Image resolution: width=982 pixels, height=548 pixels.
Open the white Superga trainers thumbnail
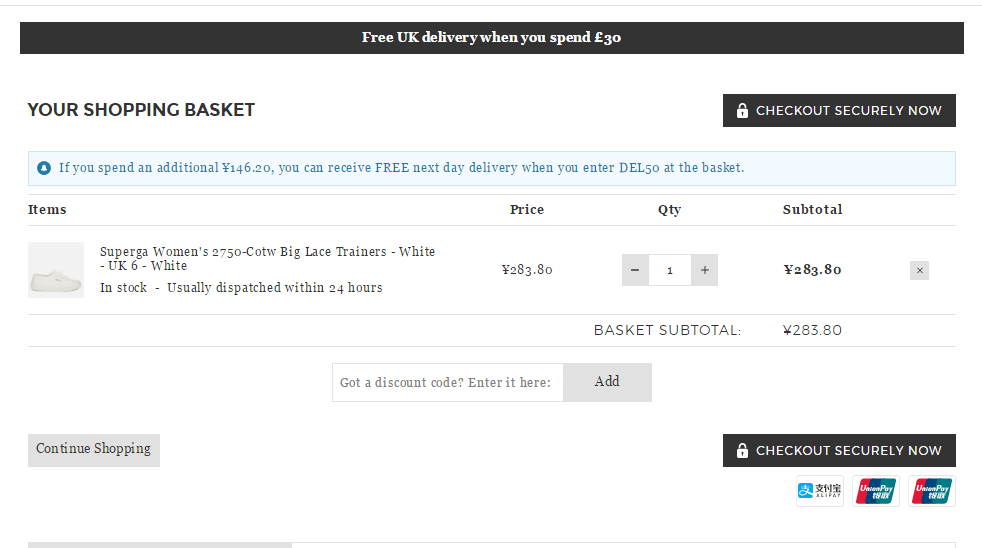click(56, 270)
